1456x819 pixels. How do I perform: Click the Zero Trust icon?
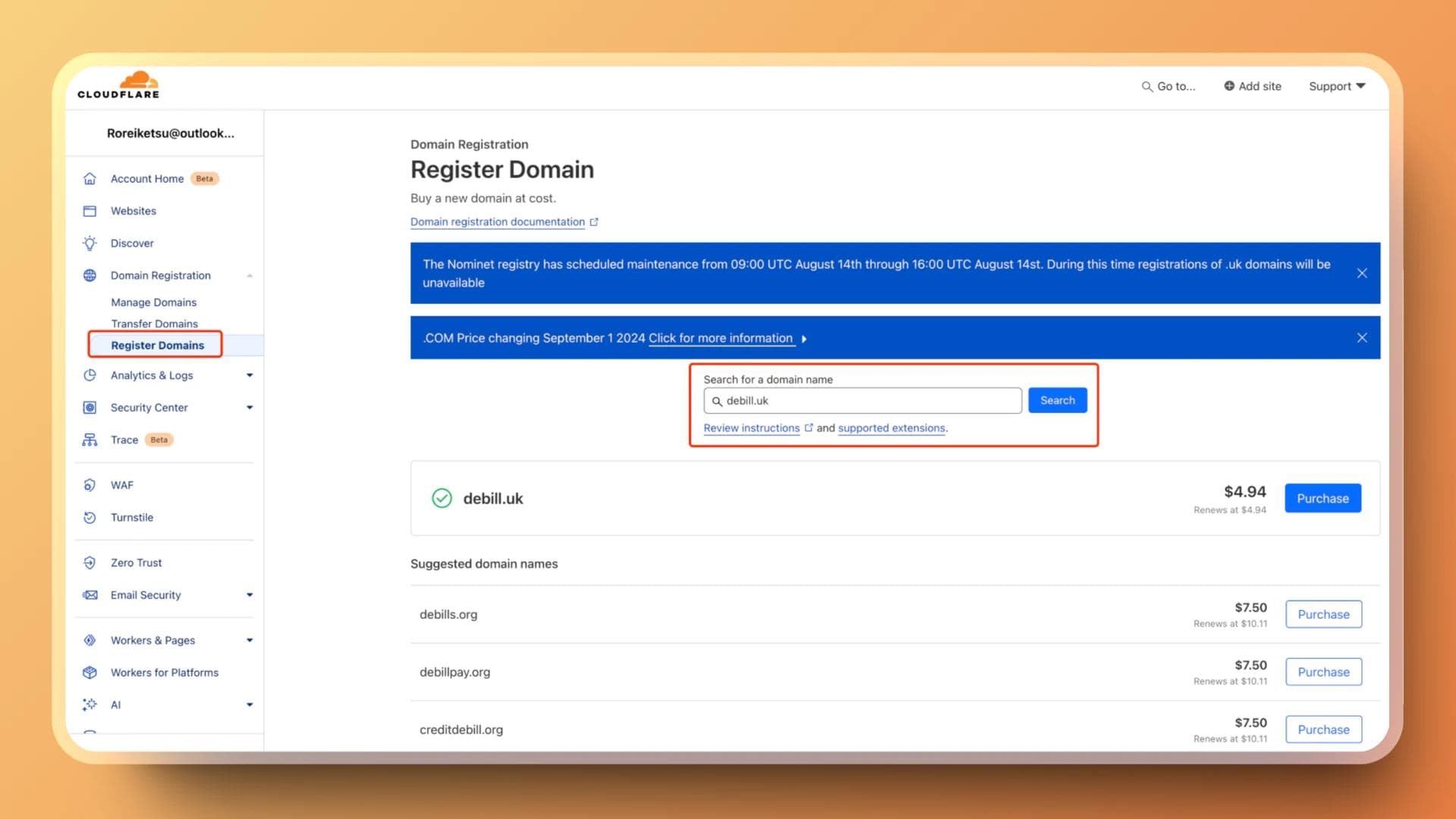coord(89,563)
